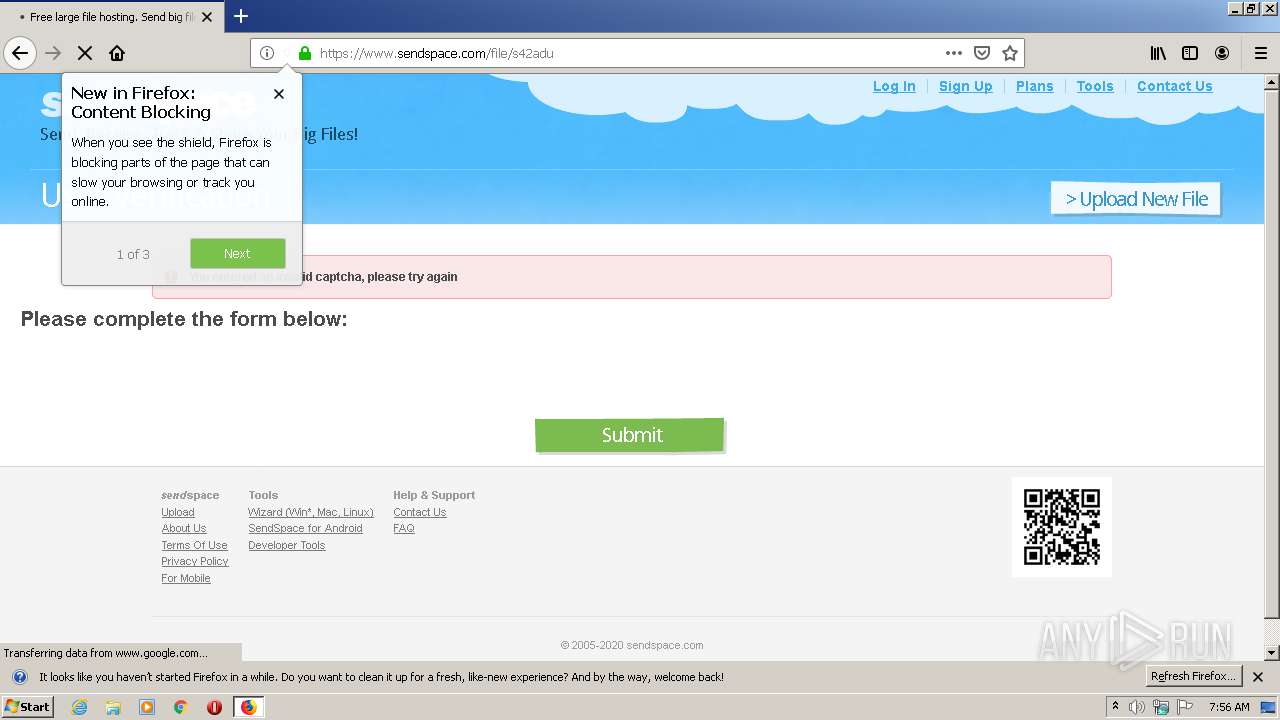The width and height of the screenshot is (1280, 720).
Task: Open Firefox account icon
Action: pyautogui.click(x=1222, y=53)
